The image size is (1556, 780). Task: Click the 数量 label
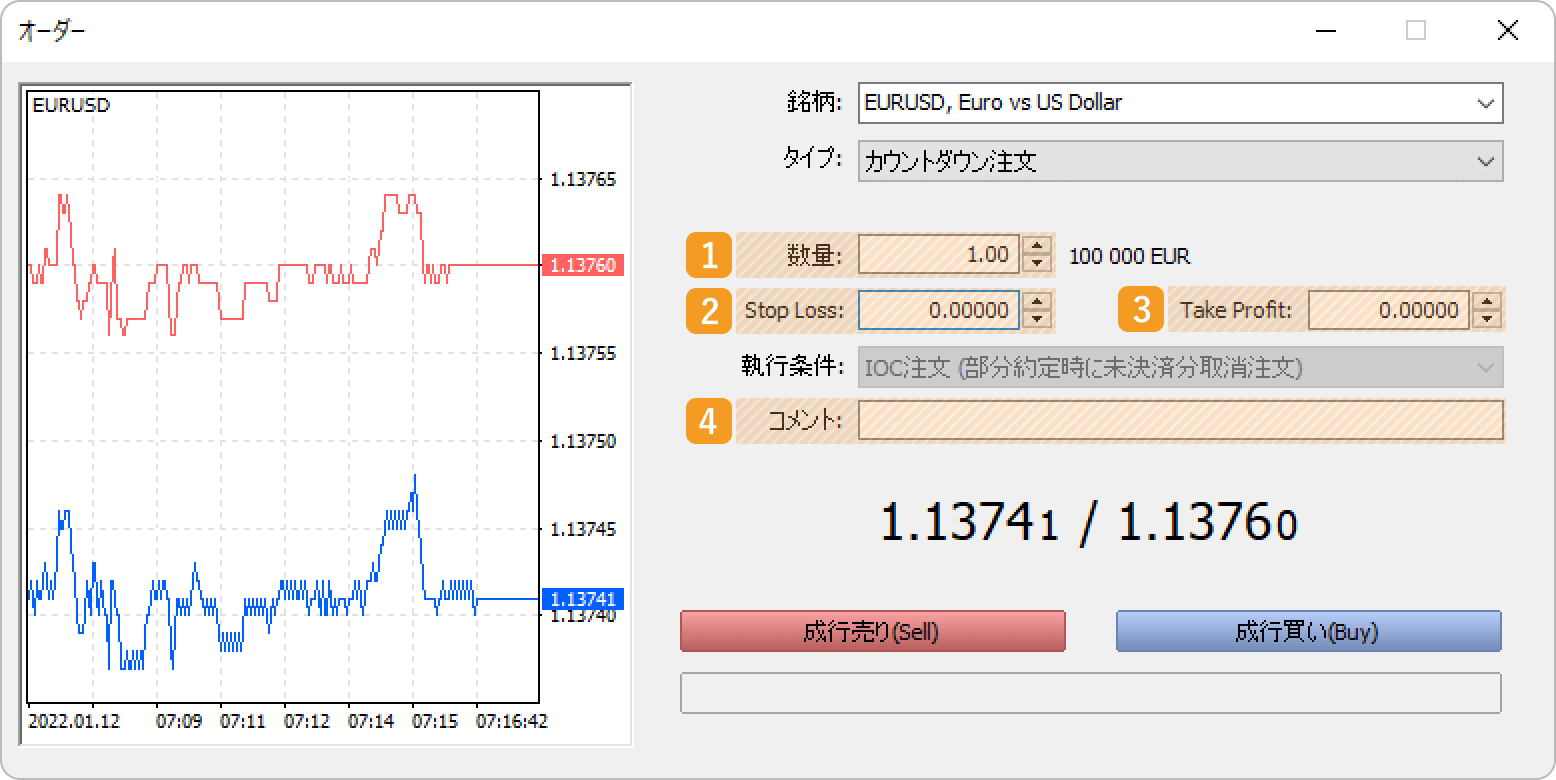pos(815,255)
